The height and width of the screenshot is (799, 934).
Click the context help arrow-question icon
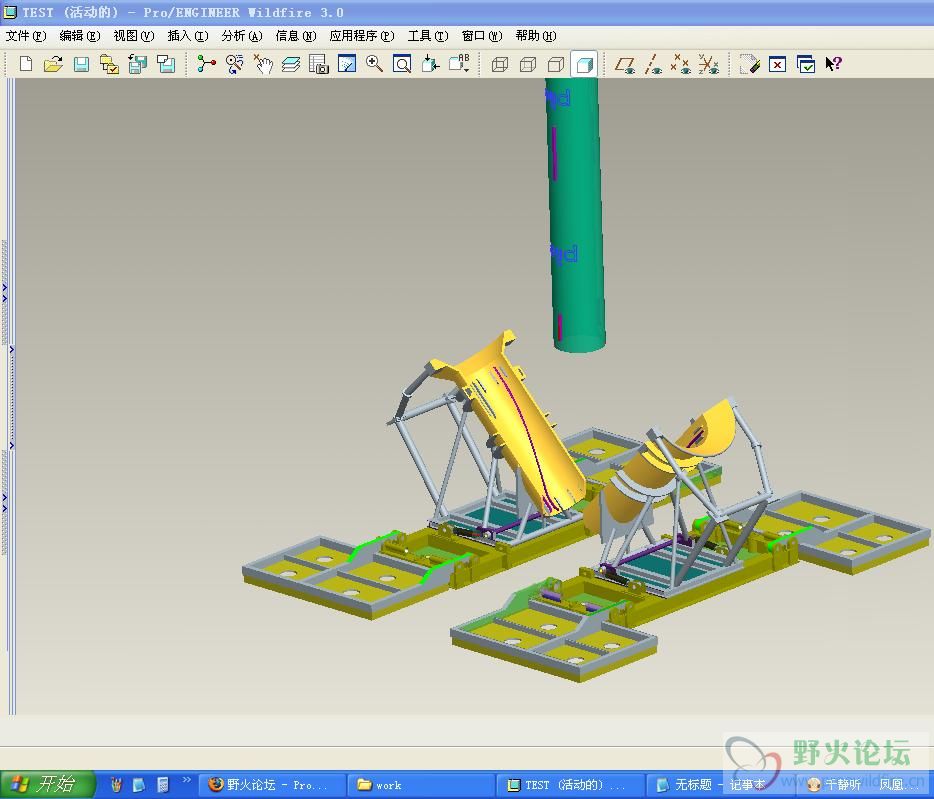tap(833, 64)
